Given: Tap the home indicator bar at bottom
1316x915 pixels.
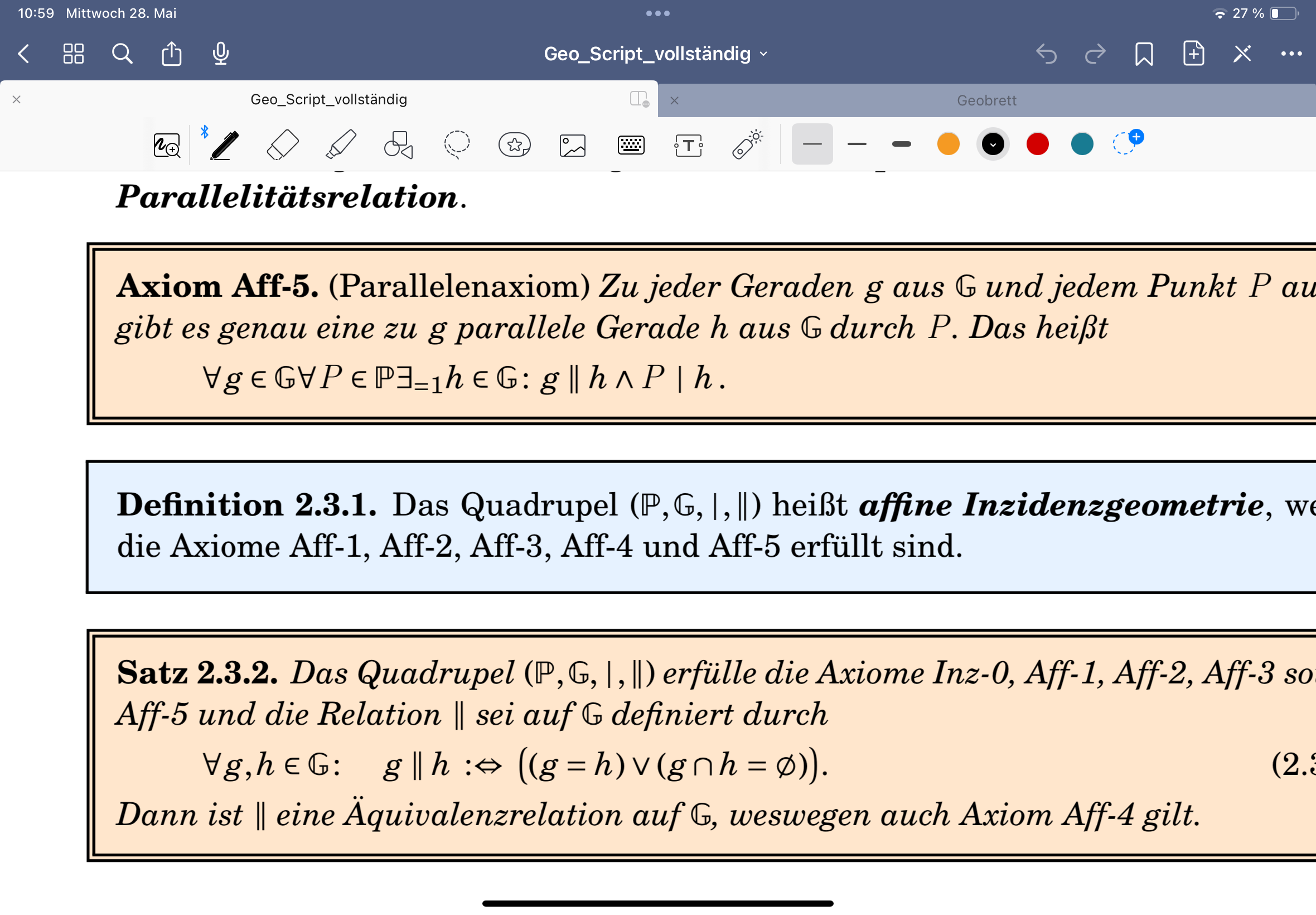Looking at the screenshot, I should (x=657, y=904).
